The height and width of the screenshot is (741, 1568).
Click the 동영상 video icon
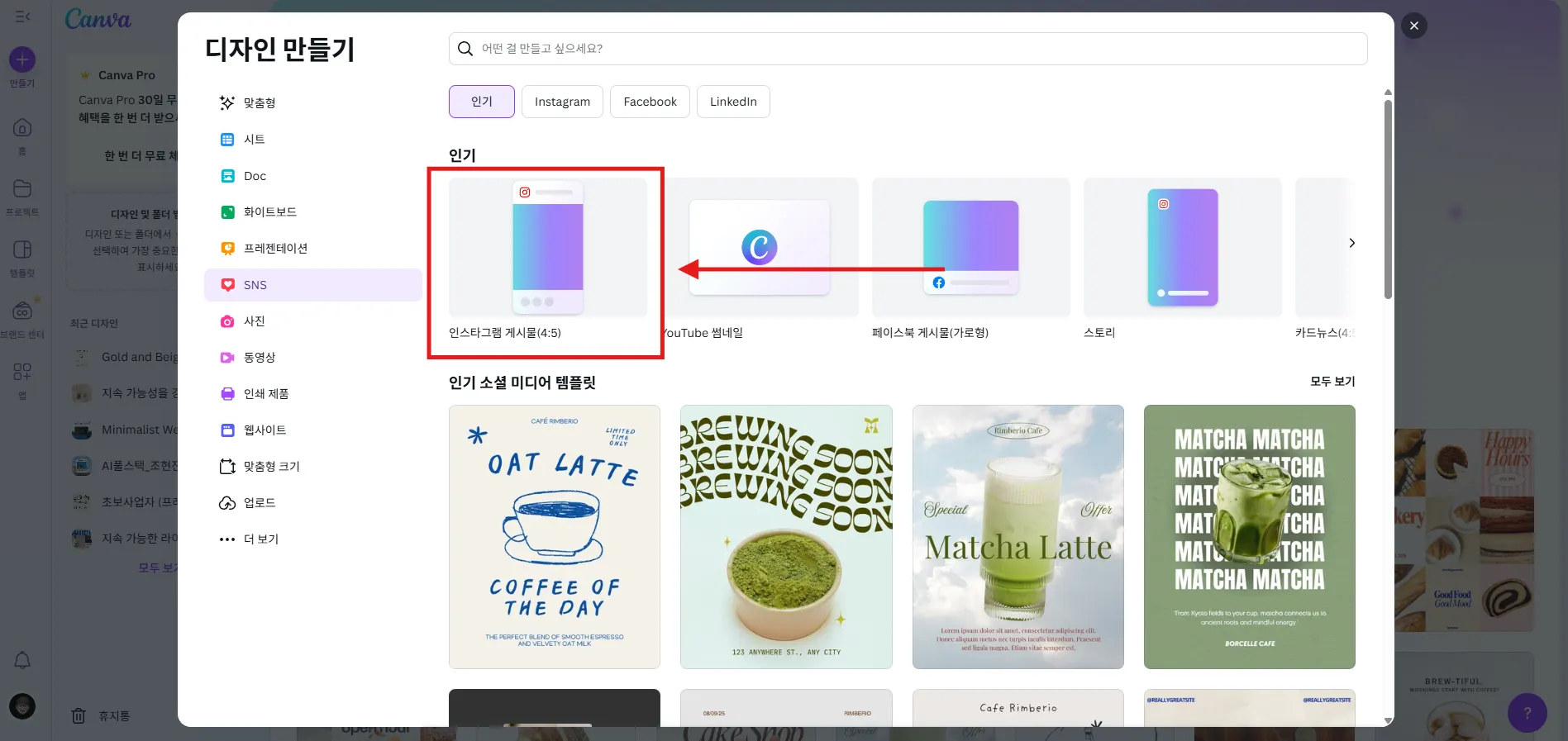click(x=227, y=358)
